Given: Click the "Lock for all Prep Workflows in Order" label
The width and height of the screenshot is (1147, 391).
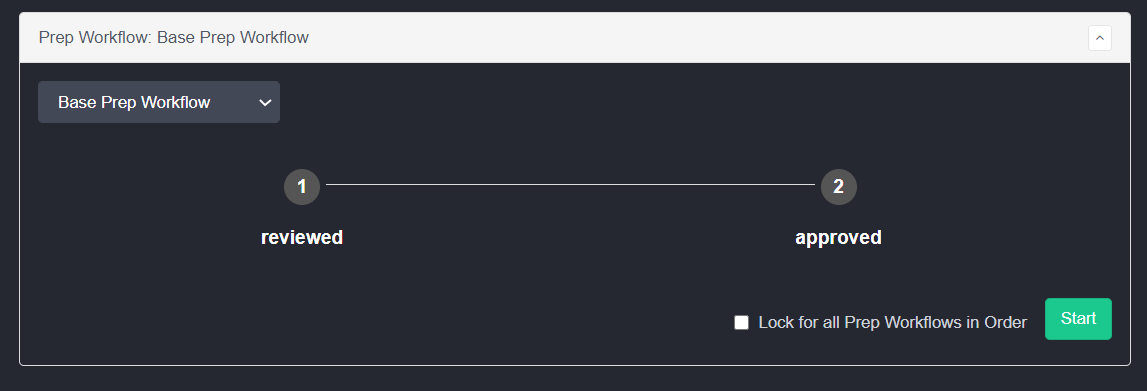Looking at the screenshot, I should coord(892,322).
